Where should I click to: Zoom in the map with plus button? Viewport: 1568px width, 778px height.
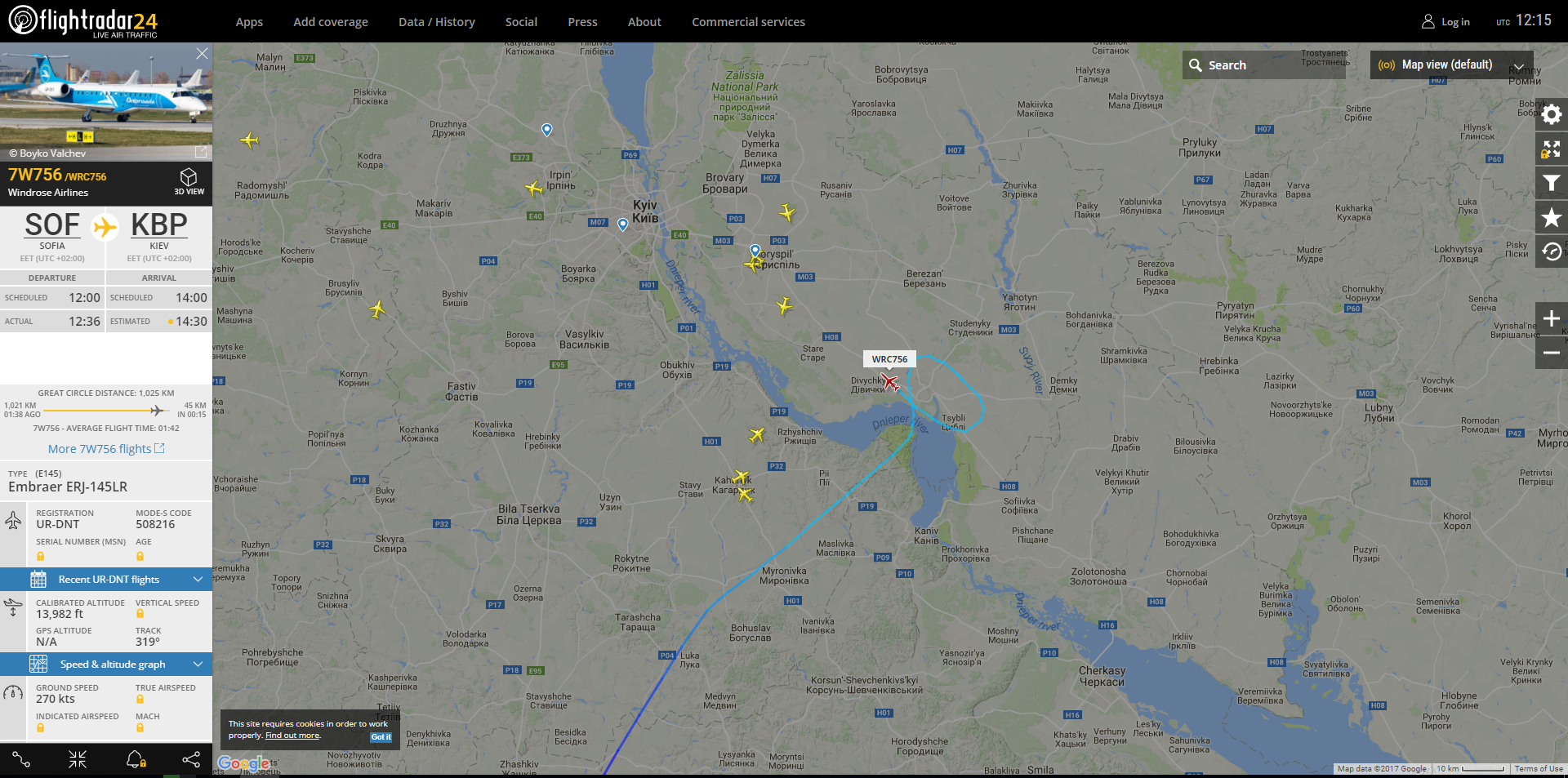click(x=1552, y=318)
